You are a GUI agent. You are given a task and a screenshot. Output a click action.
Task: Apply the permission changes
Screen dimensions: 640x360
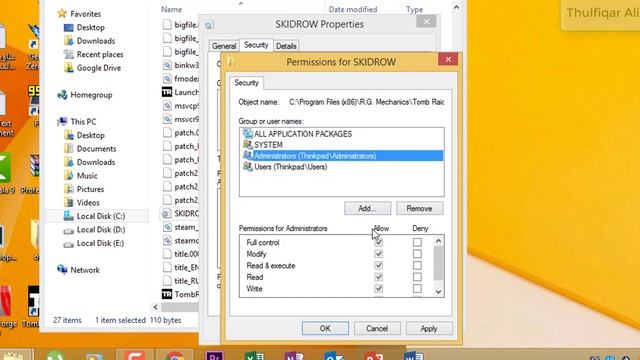pyautogui.click(x=429, y=328)
